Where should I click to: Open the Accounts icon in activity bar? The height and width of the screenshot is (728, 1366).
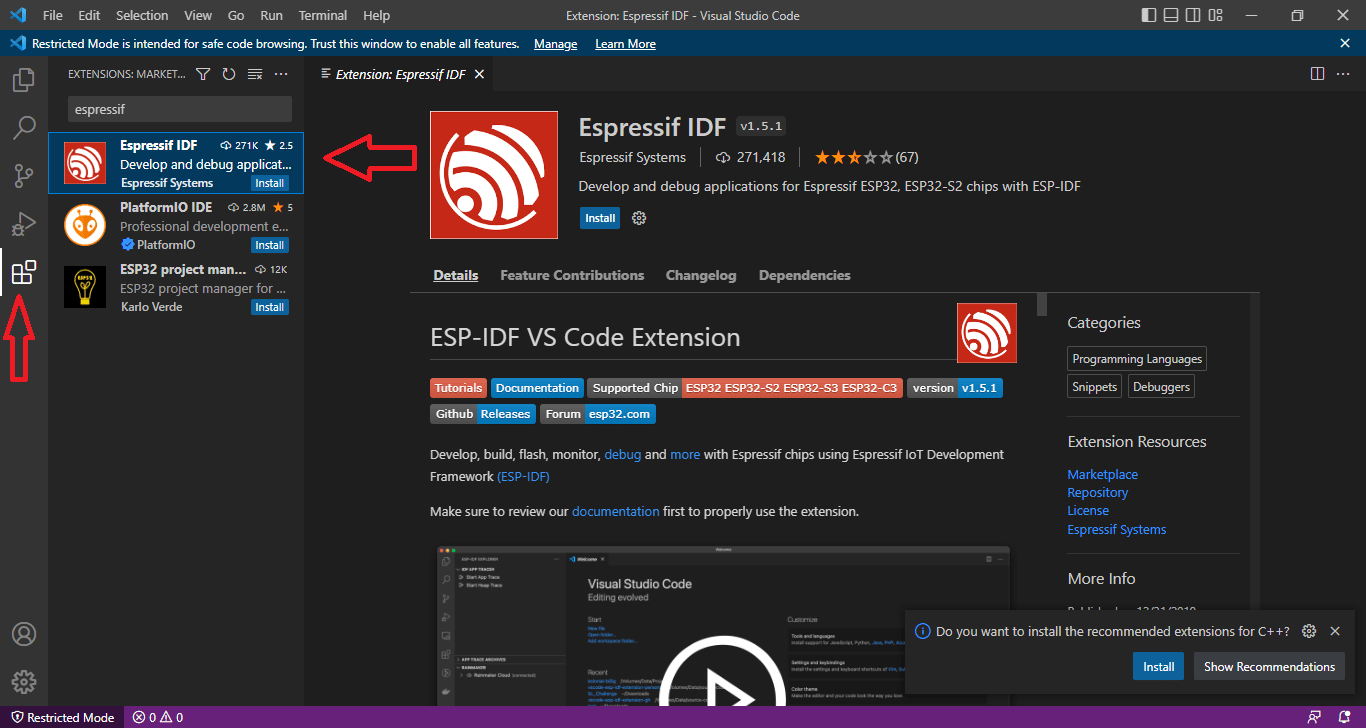pyautogui.click(x=24, y=634)
